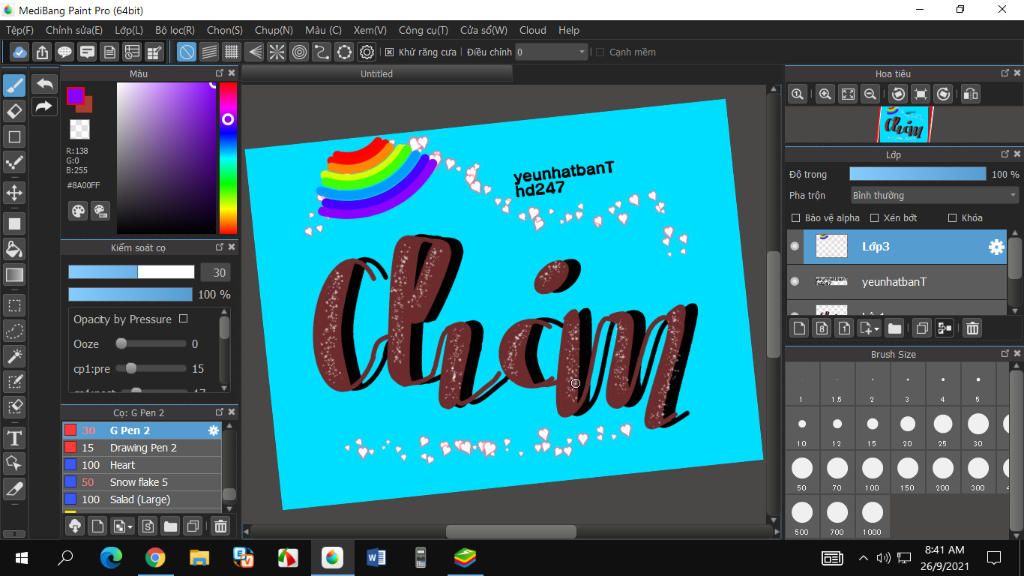This screenshot has height=576, width=1024.
Task: Add a new layer
Action: 800,328
